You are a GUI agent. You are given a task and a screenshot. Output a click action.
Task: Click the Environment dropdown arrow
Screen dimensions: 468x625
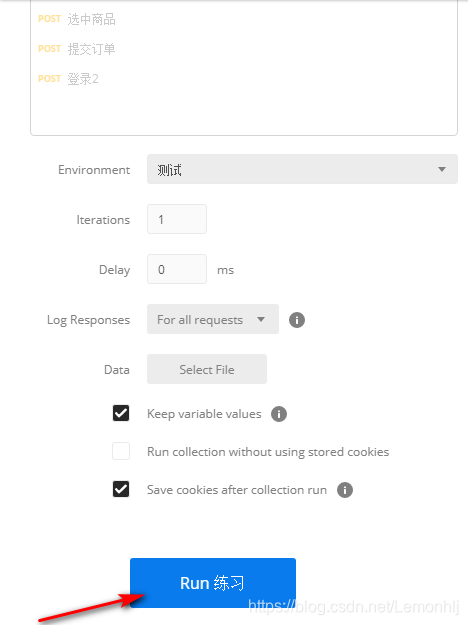pos(442,169)
